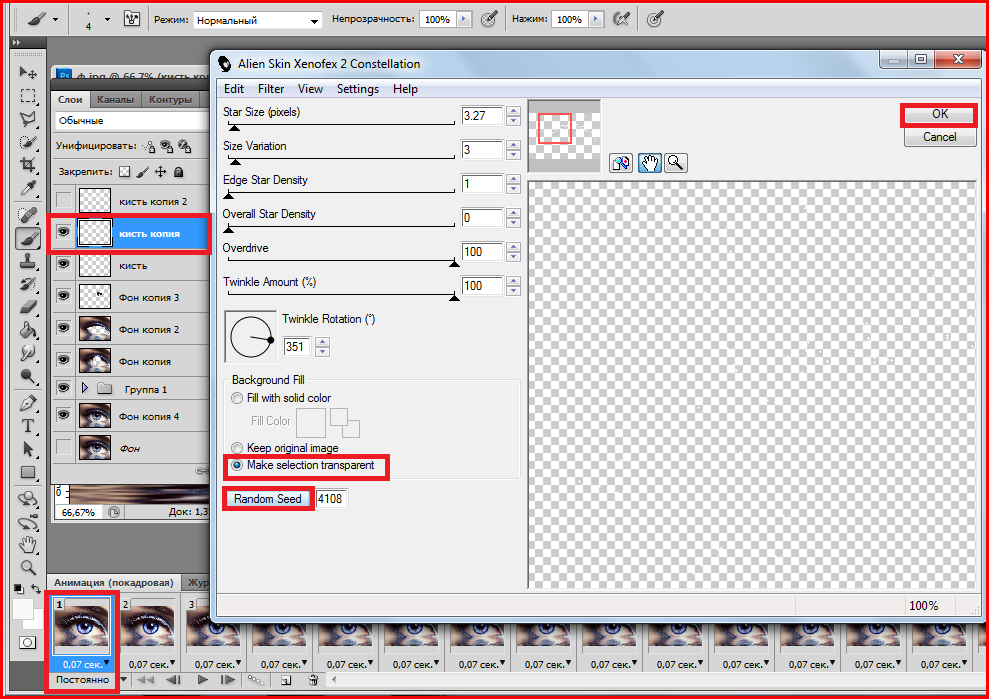Viewport: 989px width, 699px height.
Task: Click OK in the Constellation dialog
Action: (x=940, y=114)
